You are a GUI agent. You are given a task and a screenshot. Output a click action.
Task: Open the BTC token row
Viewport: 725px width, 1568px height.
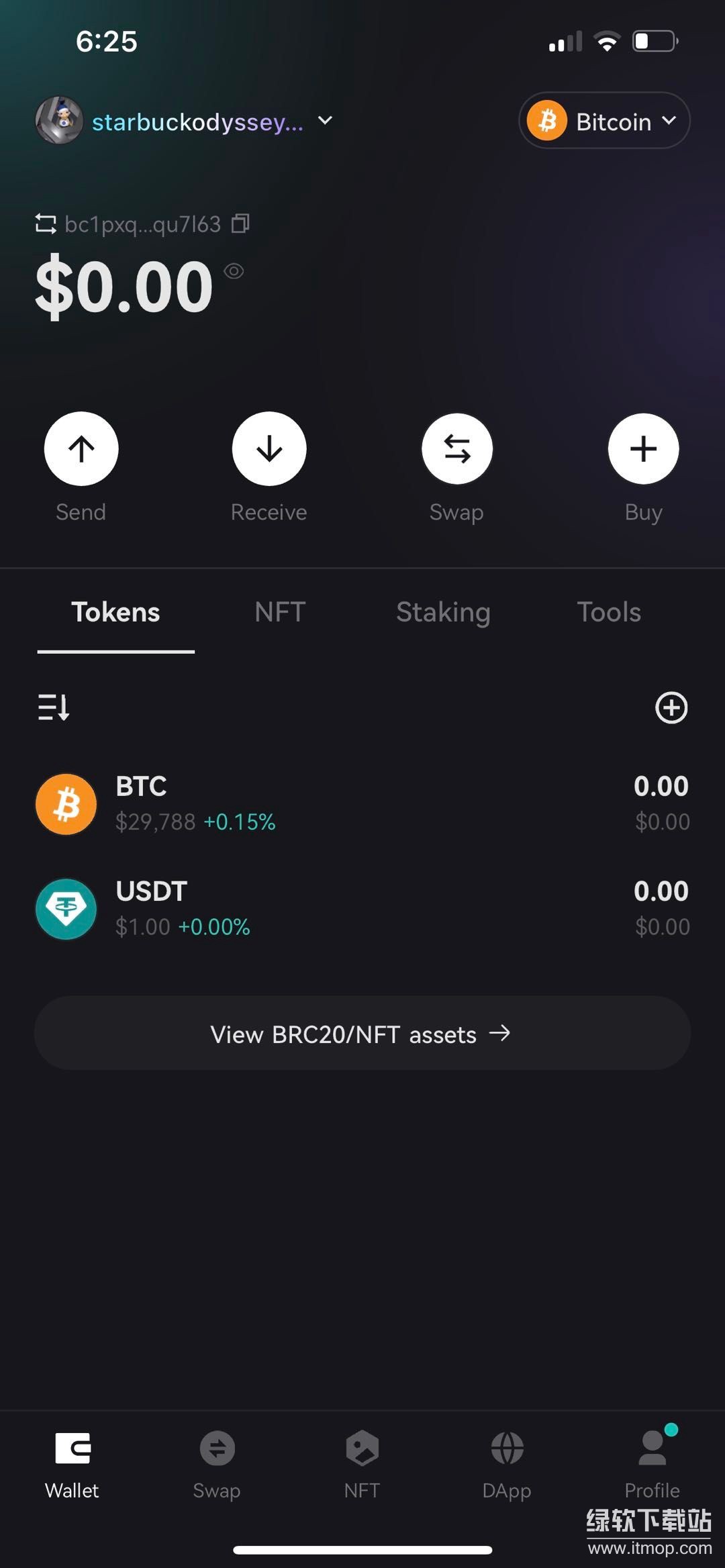[x=362, y=804]
